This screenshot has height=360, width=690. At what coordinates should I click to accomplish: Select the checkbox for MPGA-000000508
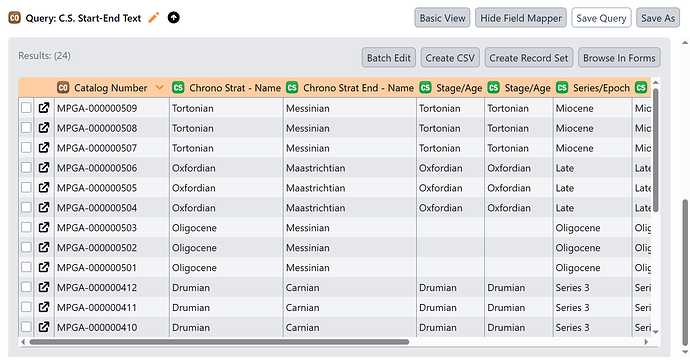[x=26, y=128]
